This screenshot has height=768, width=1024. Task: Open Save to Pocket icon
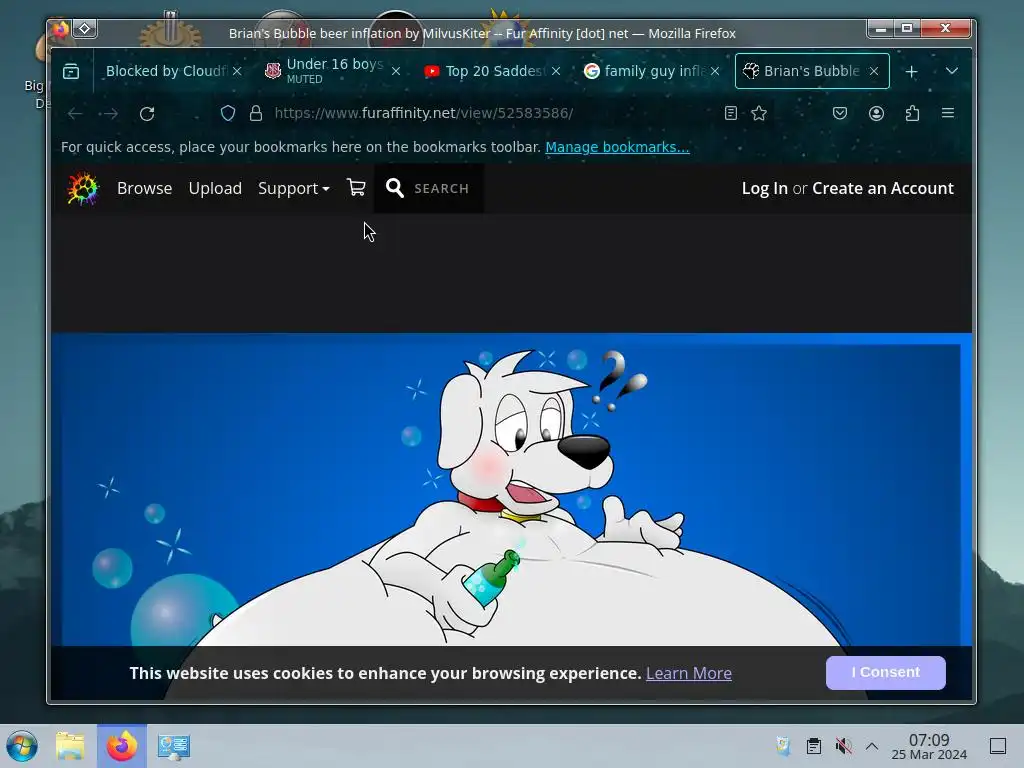coord(840,114)
